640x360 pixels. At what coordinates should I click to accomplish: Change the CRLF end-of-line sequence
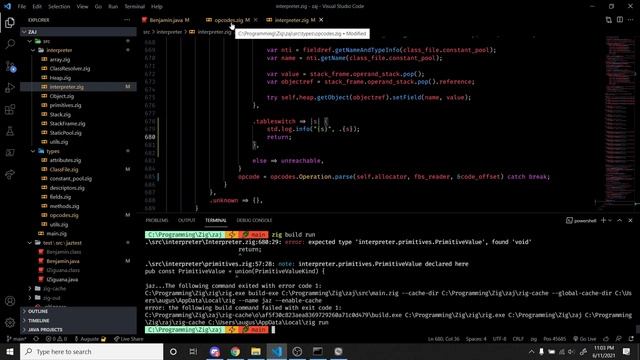click(x=518, y=339)
